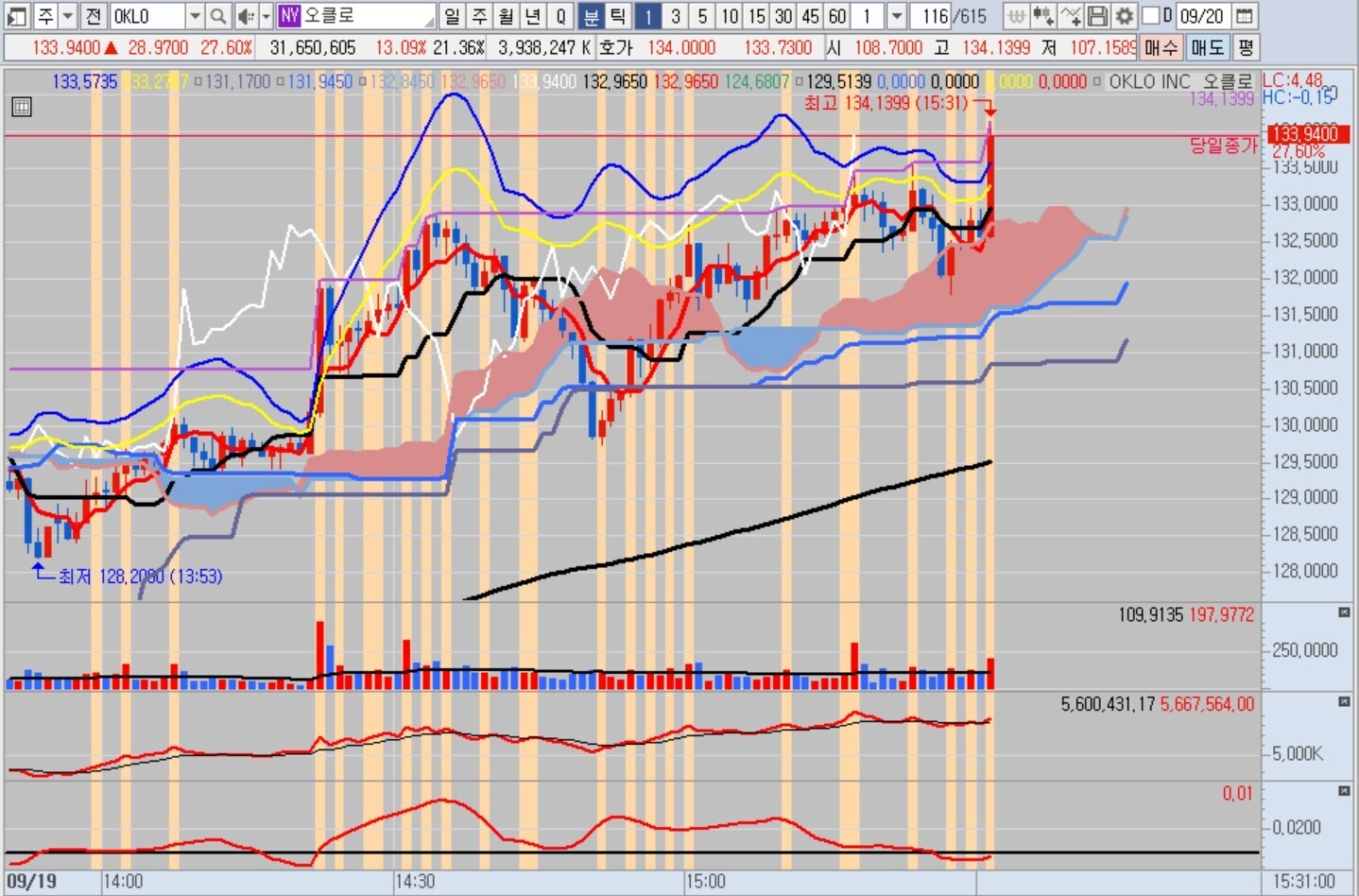This screenshot has width=1359, height=896.
Task: Click the red 133,9400 price tag on axis
Action: click(x=1307, y=134)
